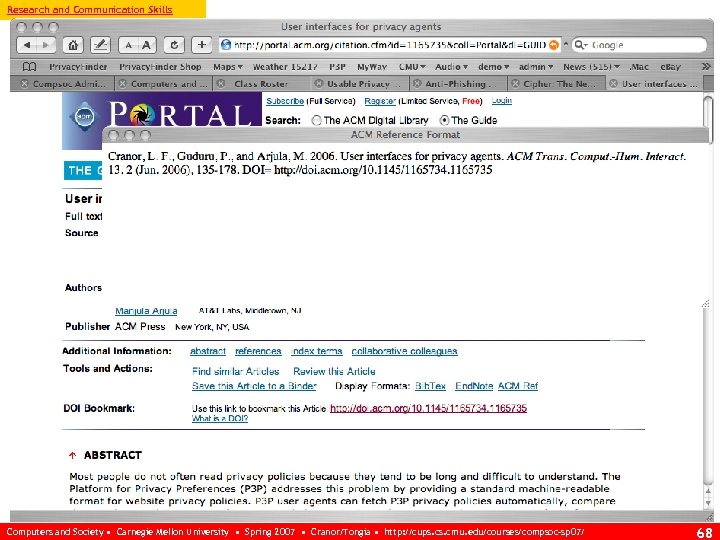Viewport: 720px width, 540px height.
Task: Open the Maps bookmark dropdown
Action: (228, 67)
